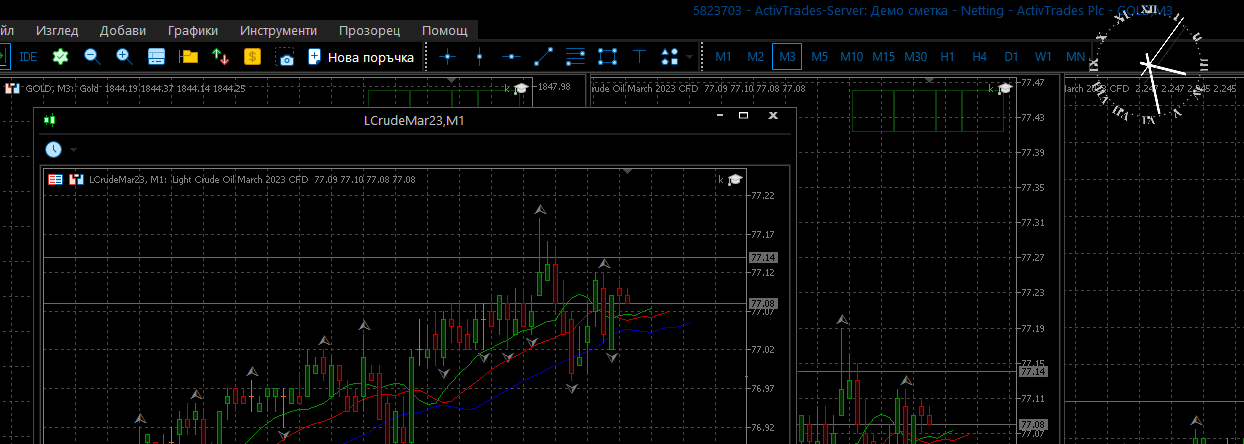Click Нова поръчка new order button

pos(361,57)
